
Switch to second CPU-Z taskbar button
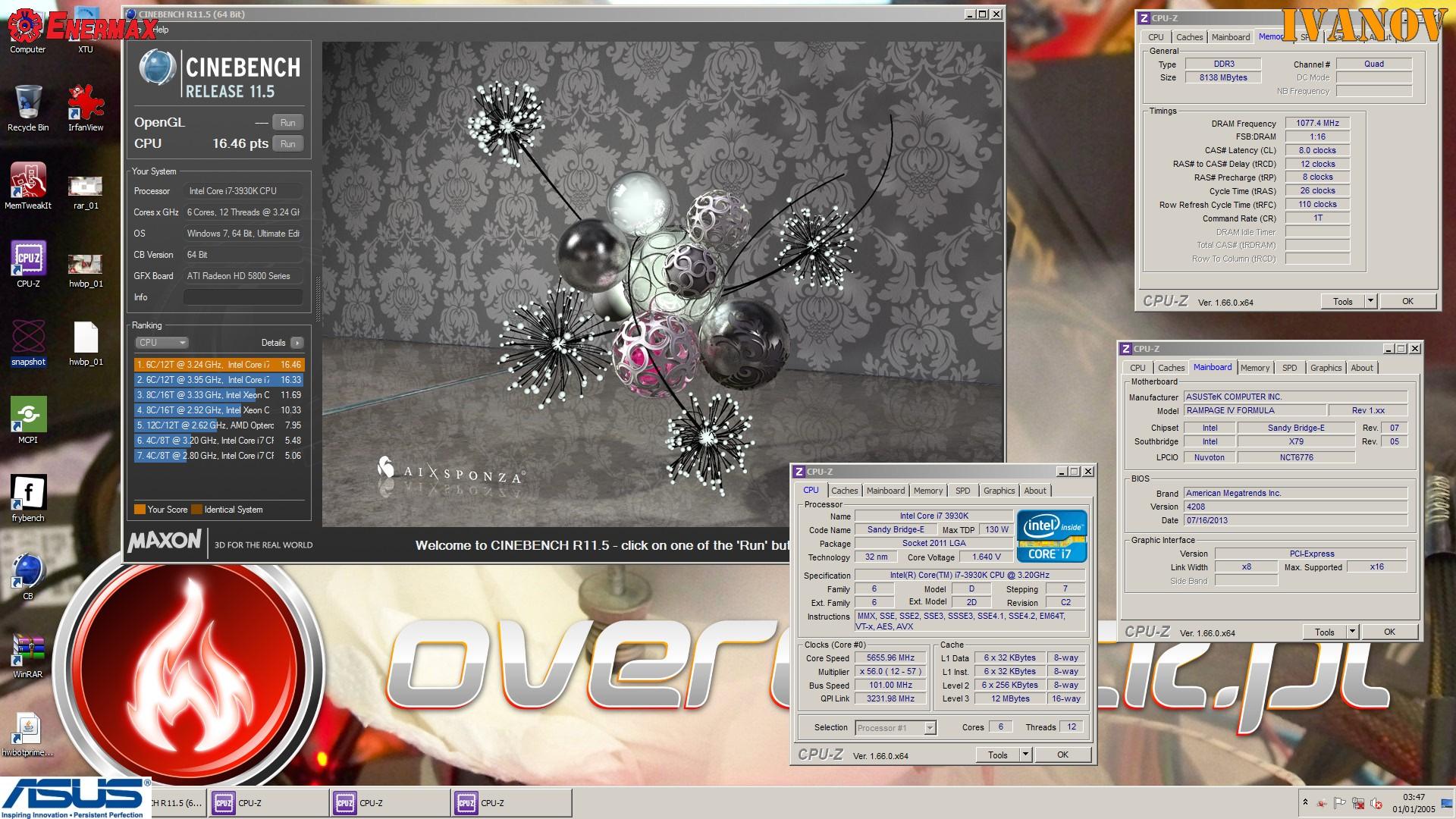pos(390,803)
